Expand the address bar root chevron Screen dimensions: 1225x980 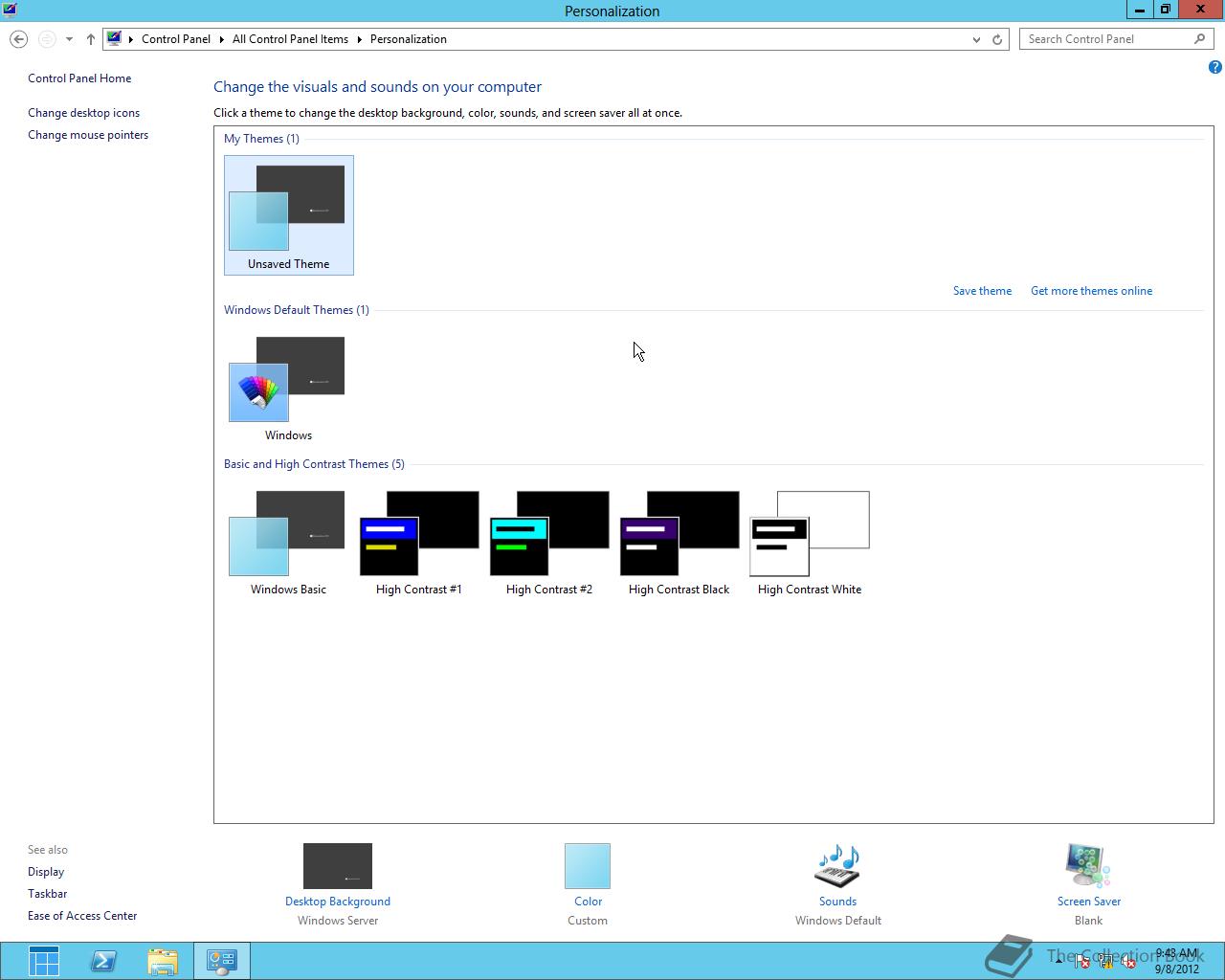[132, 39]
